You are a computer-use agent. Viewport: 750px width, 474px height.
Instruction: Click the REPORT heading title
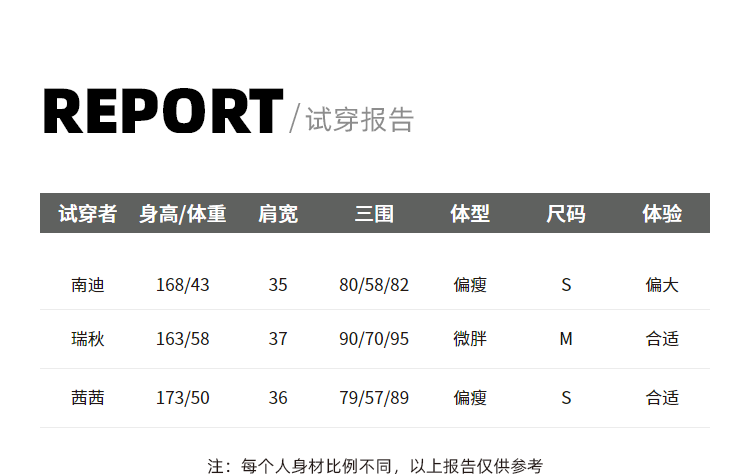tap(163, 112)
